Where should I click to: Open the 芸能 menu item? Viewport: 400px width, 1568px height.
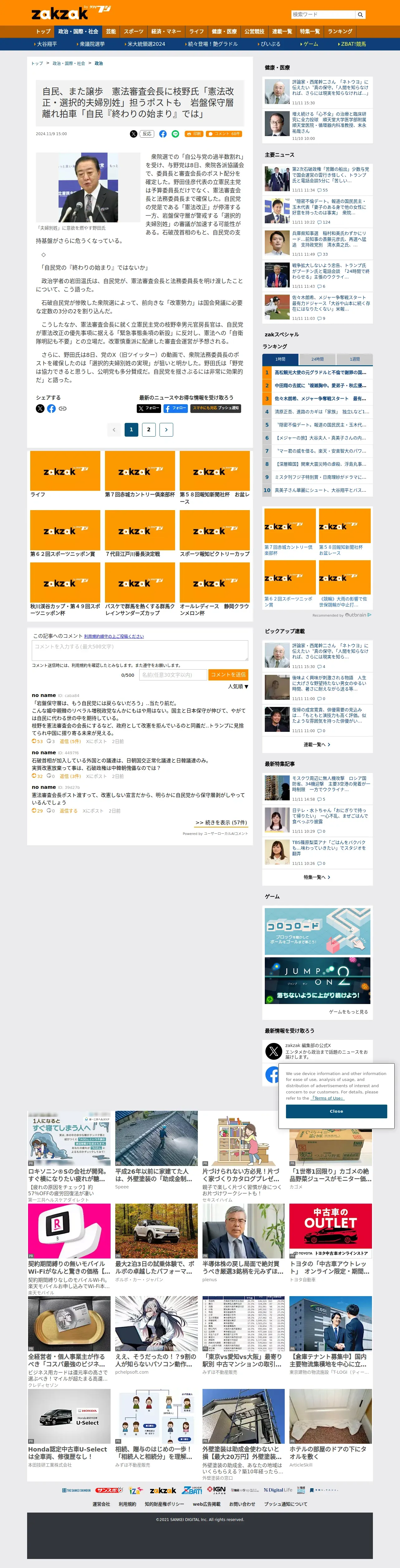[x=111, y=32]
